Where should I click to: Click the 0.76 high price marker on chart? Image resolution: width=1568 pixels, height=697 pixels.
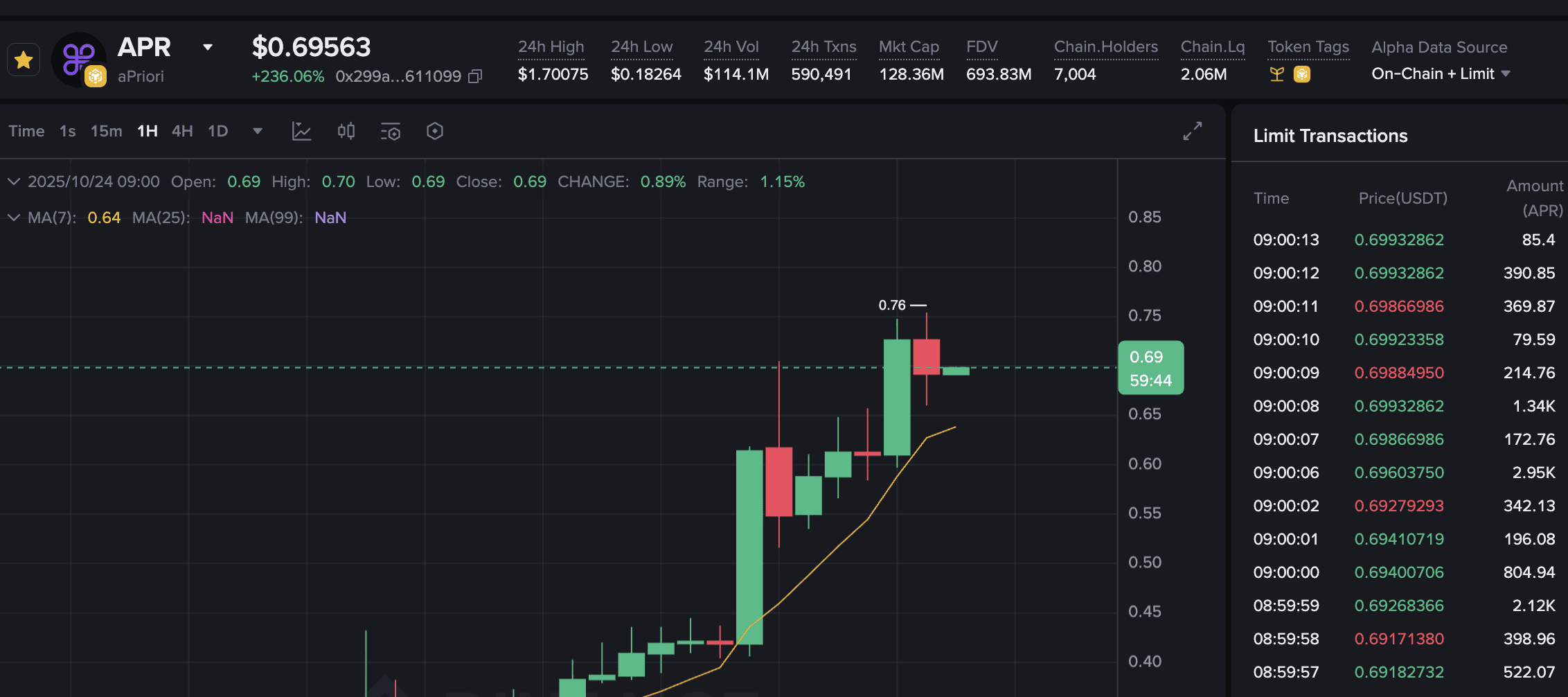902,305
